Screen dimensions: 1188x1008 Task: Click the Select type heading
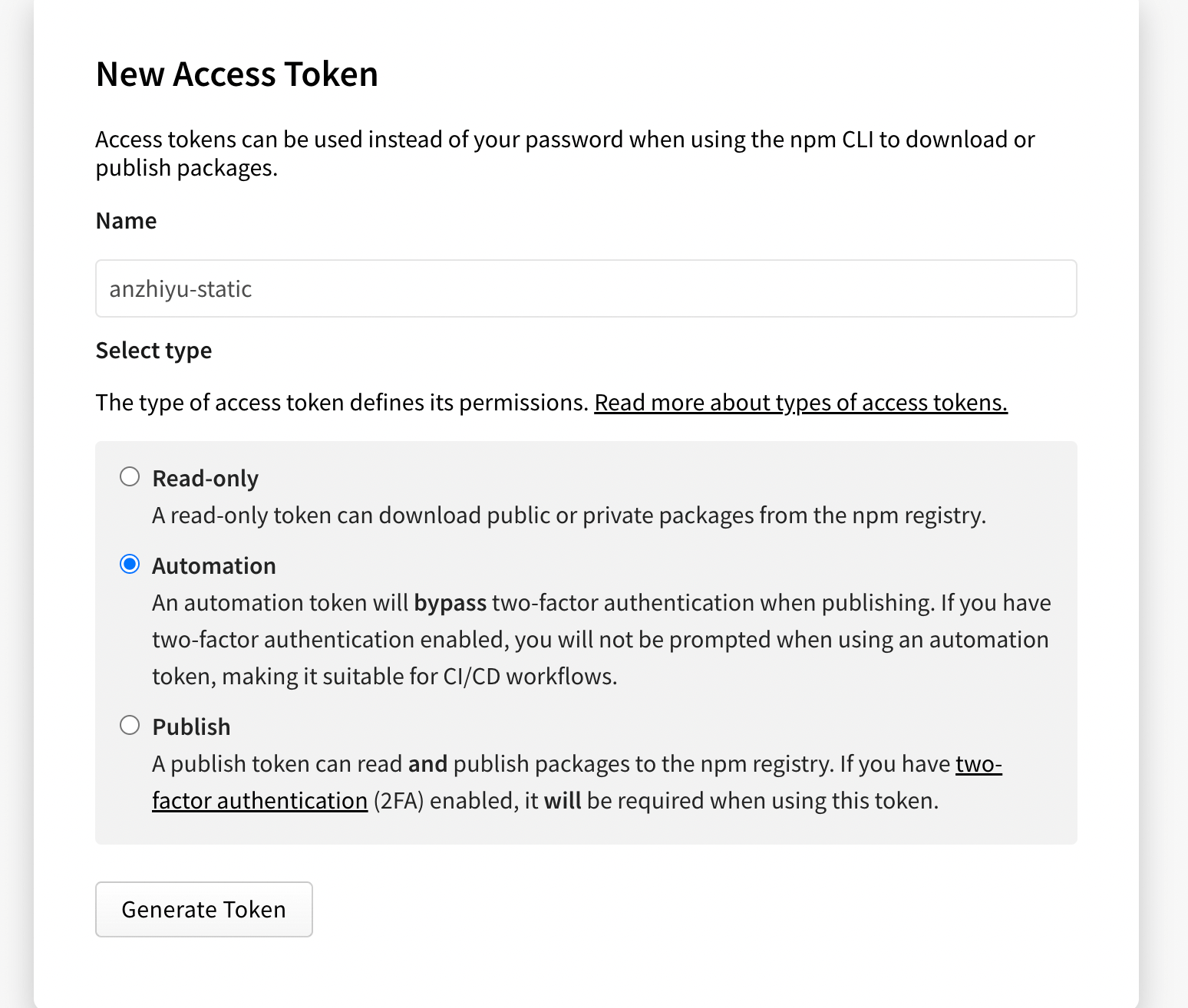(x=153, y=351)
